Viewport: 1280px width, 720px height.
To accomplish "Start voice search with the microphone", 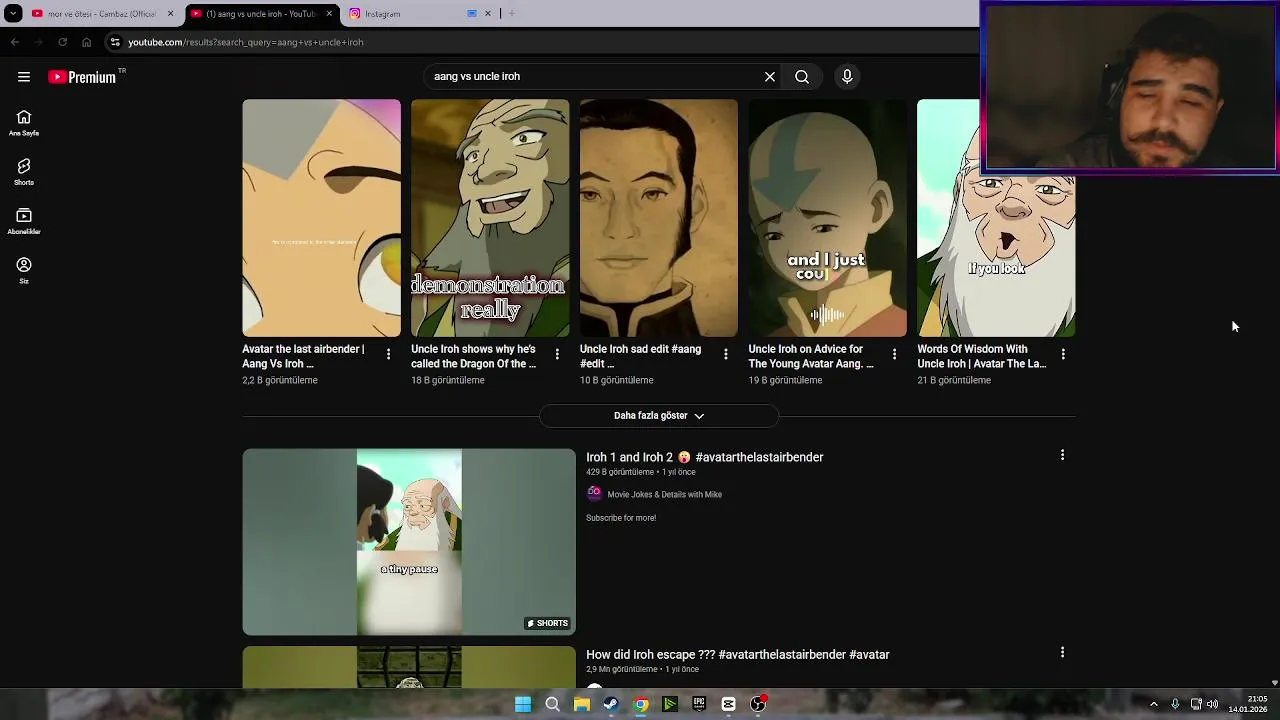I will pos(847,77).
